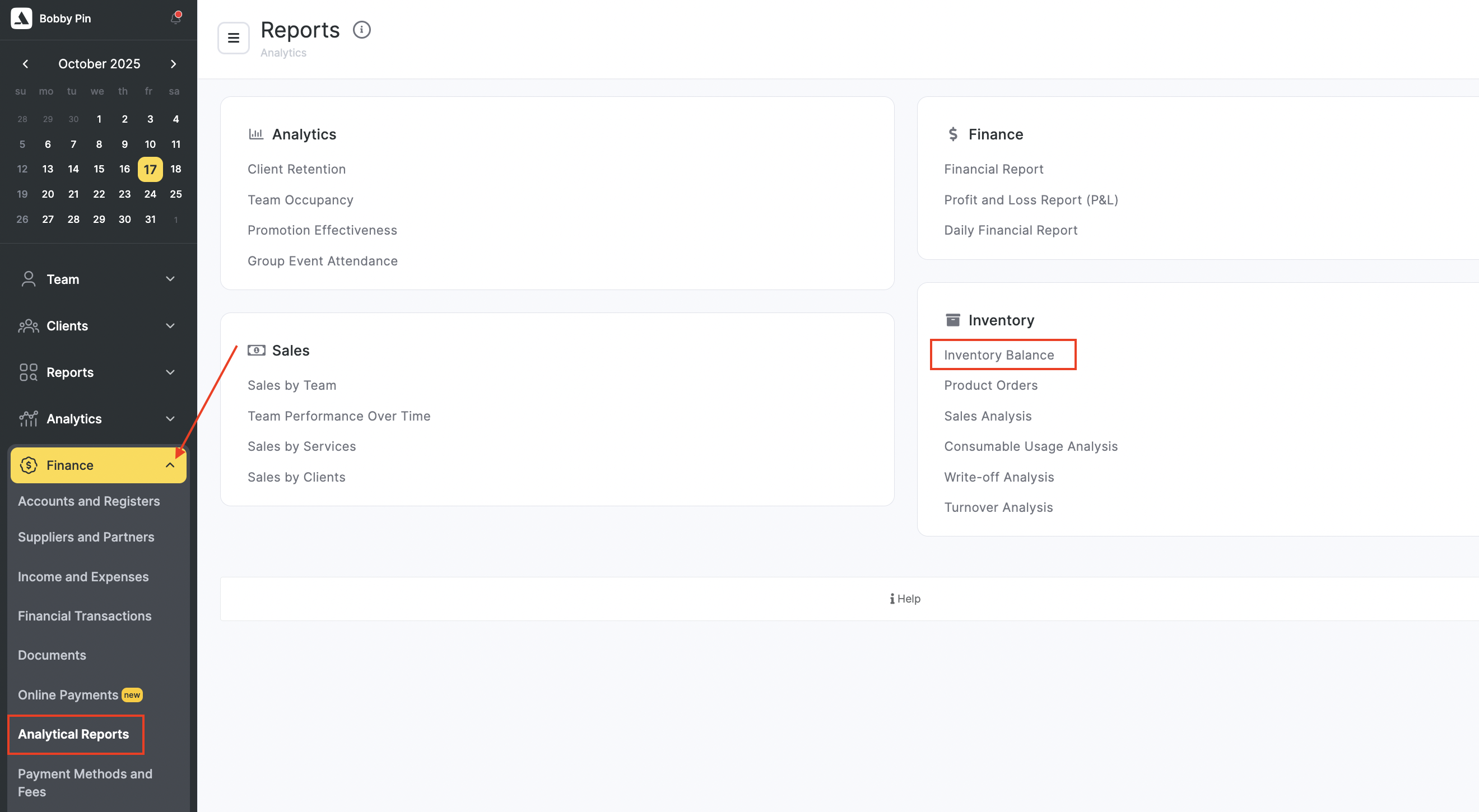Click the hamburger menu toggle button
This screenshot has height=812, width=1479.
233,38
